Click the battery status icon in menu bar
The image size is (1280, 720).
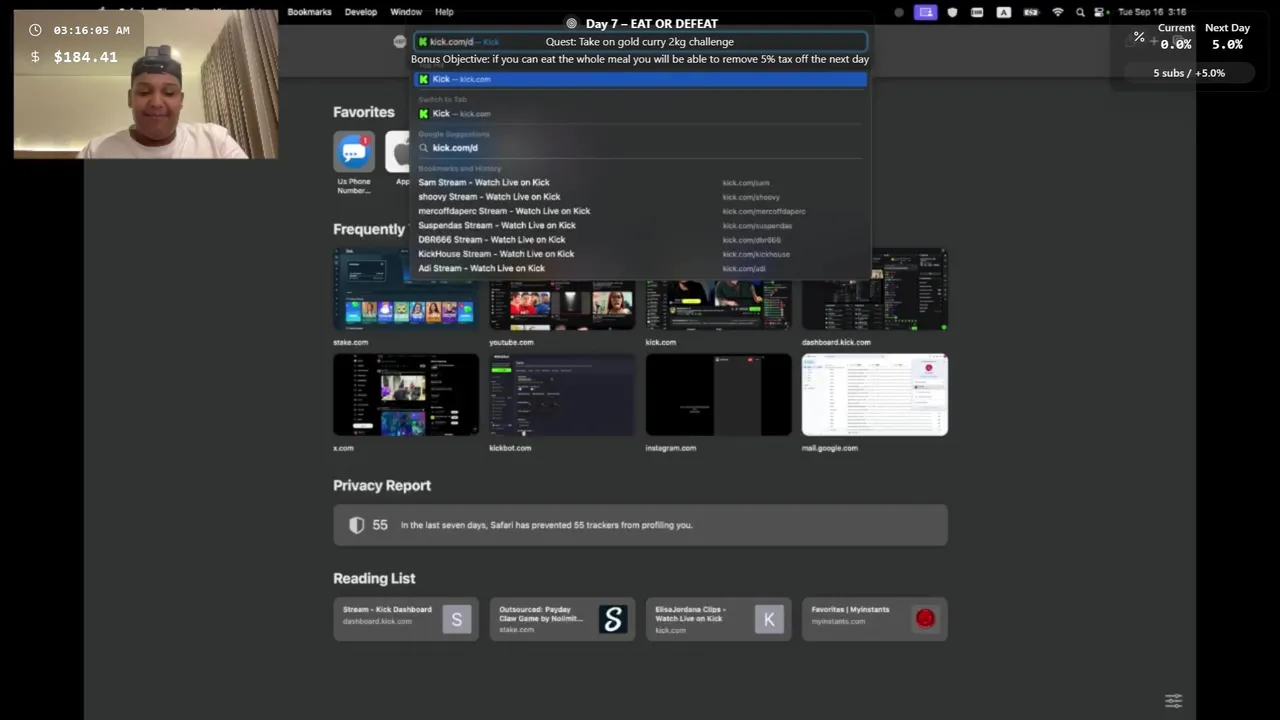coord(1030,12)
